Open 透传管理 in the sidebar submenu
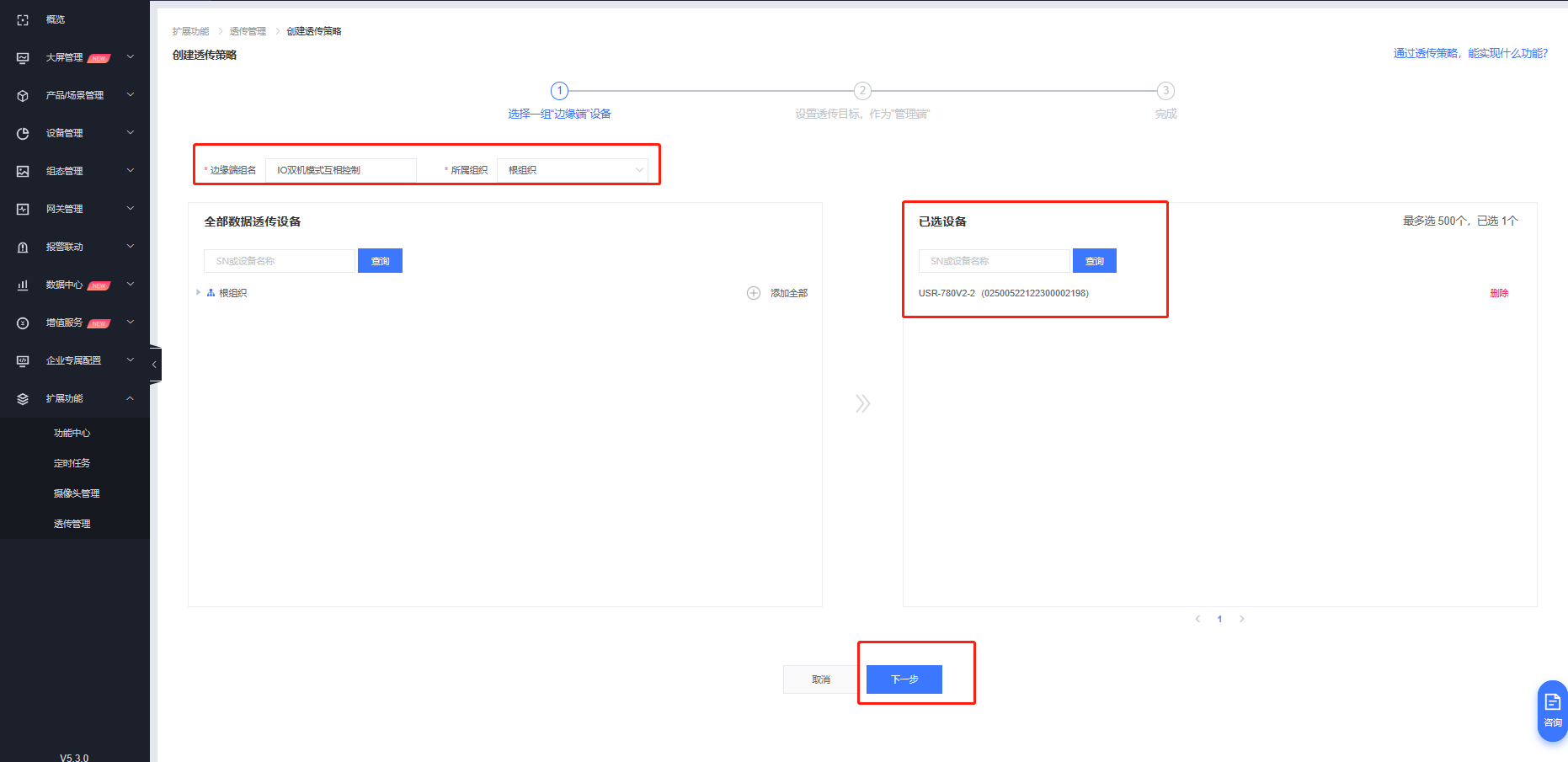 pos(72,524)
